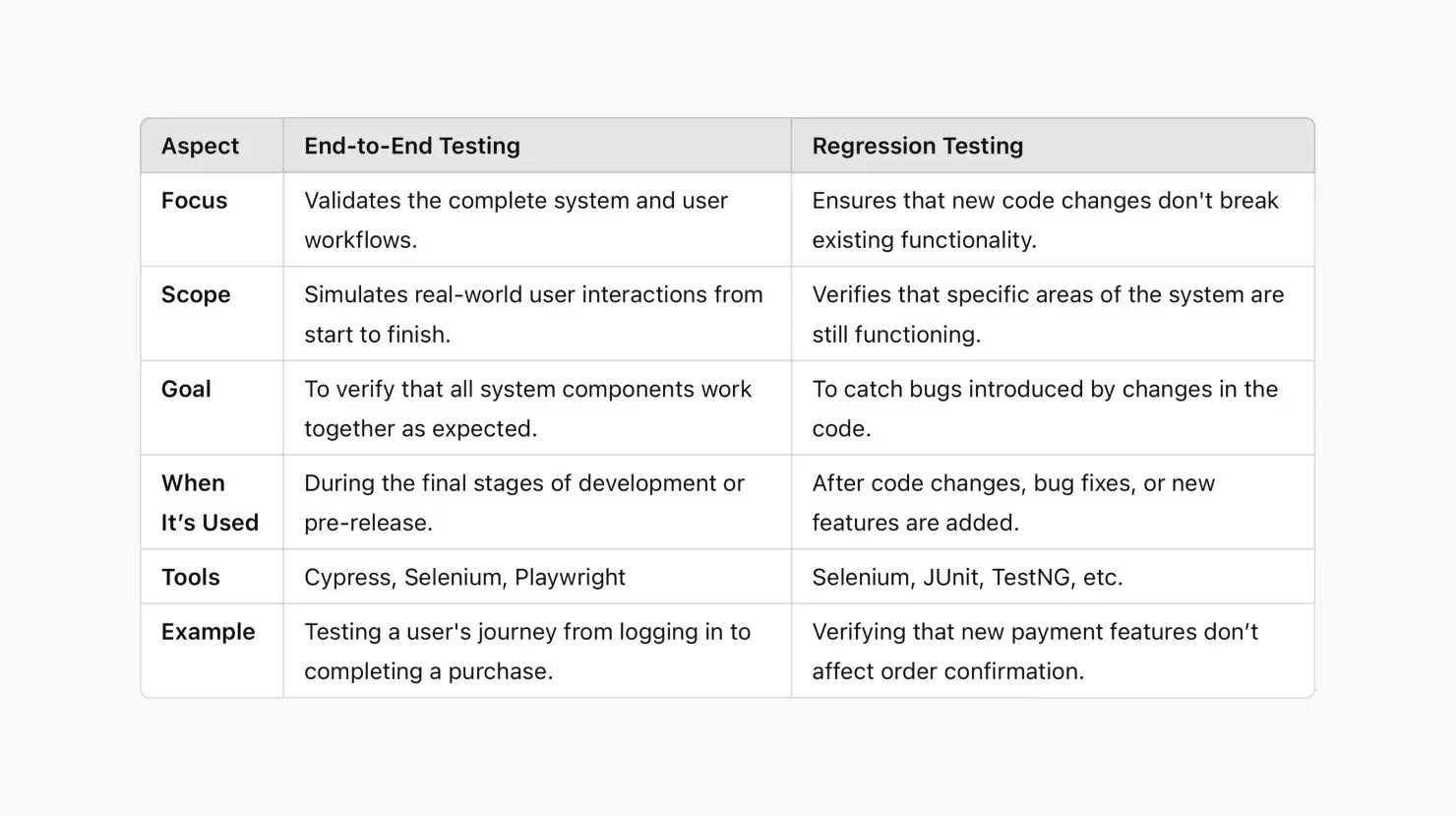Select the Focus row label
1456x816 pixels.
click(x=194, y=201)
